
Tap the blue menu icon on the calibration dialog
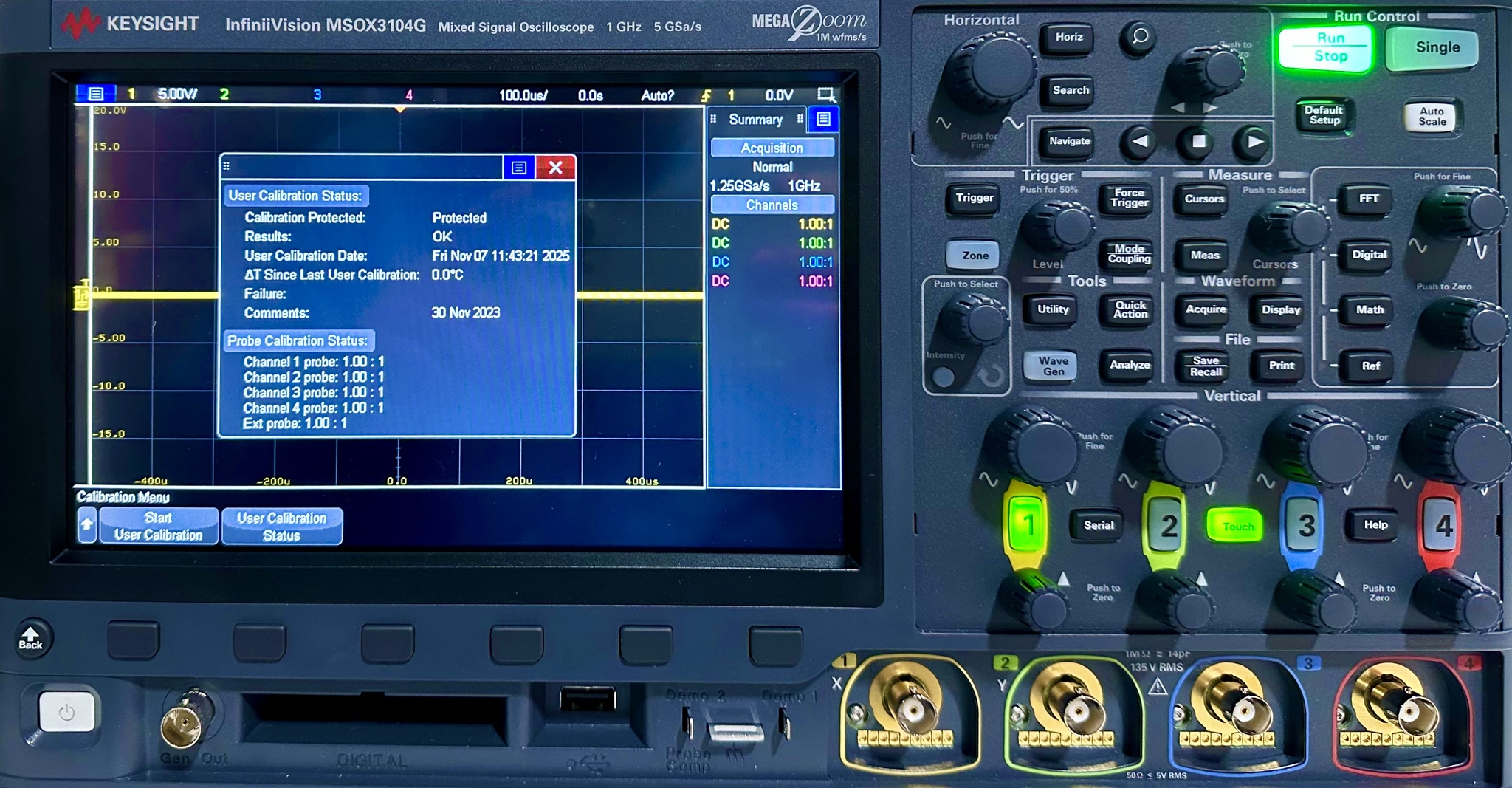519,167
